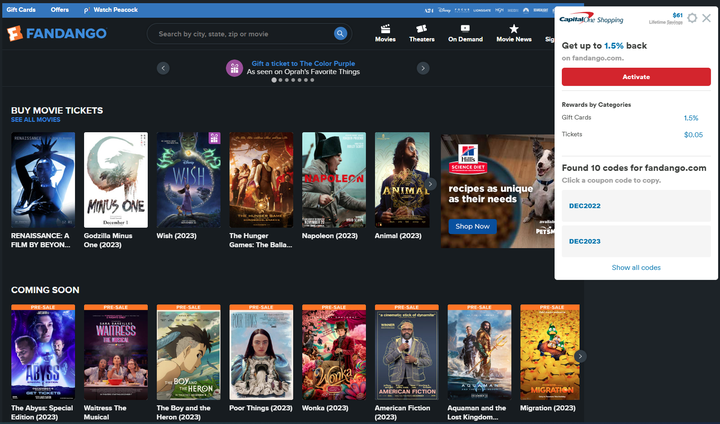Click the Hill's Science Diet ad logo
This screenshot has width=720, height=424.
point(468,158)
